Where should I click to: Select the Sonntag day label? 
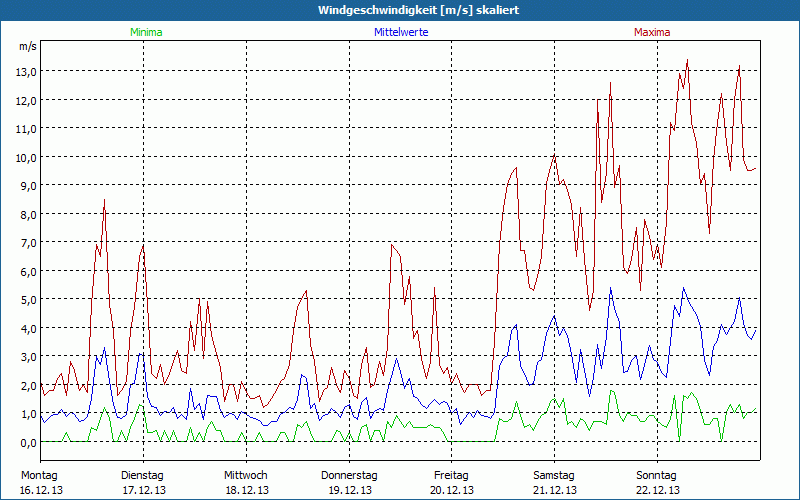656,475
